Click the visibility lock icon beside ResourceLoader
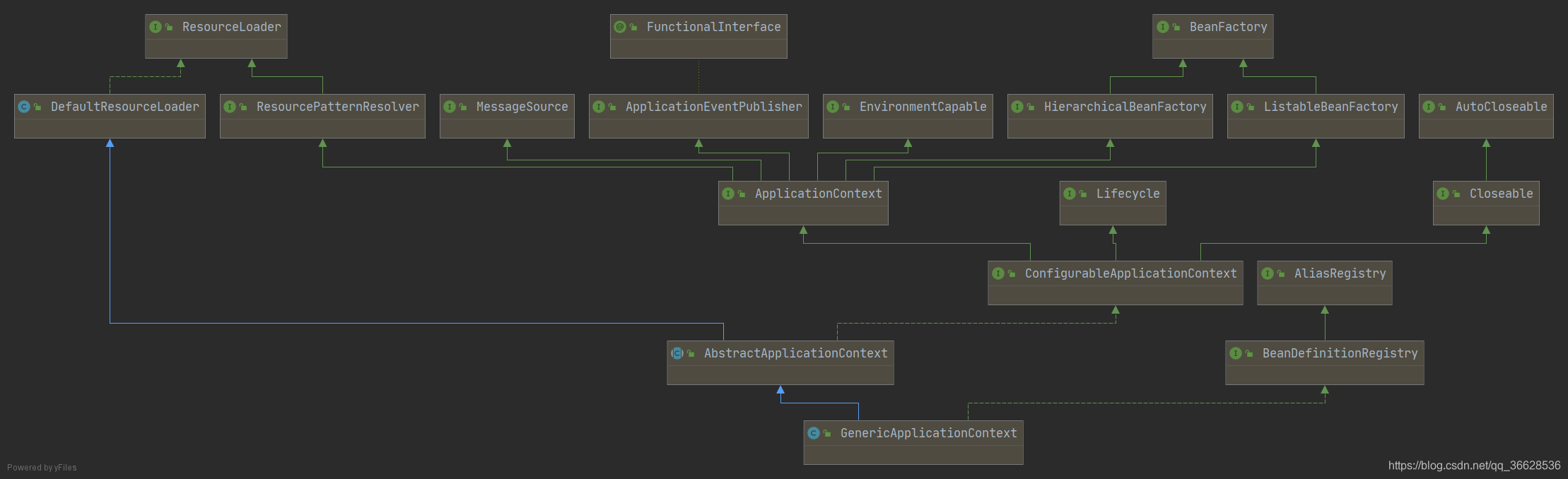This screenshot has height=479, width=1568. (x=169, y=28)
